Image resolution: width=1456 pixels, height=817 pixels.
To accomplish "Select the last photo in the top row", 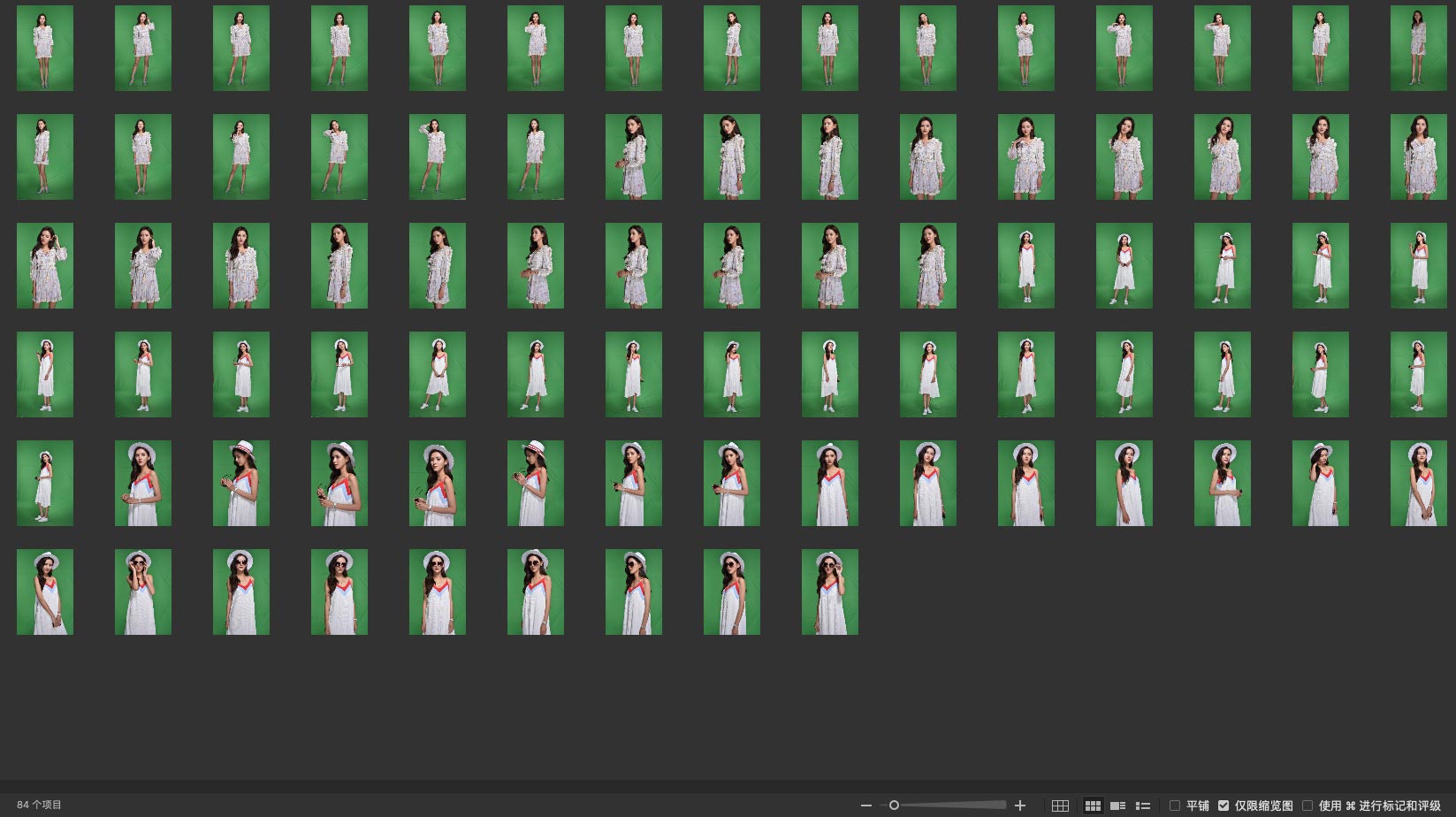I will tap(1418, 48).
